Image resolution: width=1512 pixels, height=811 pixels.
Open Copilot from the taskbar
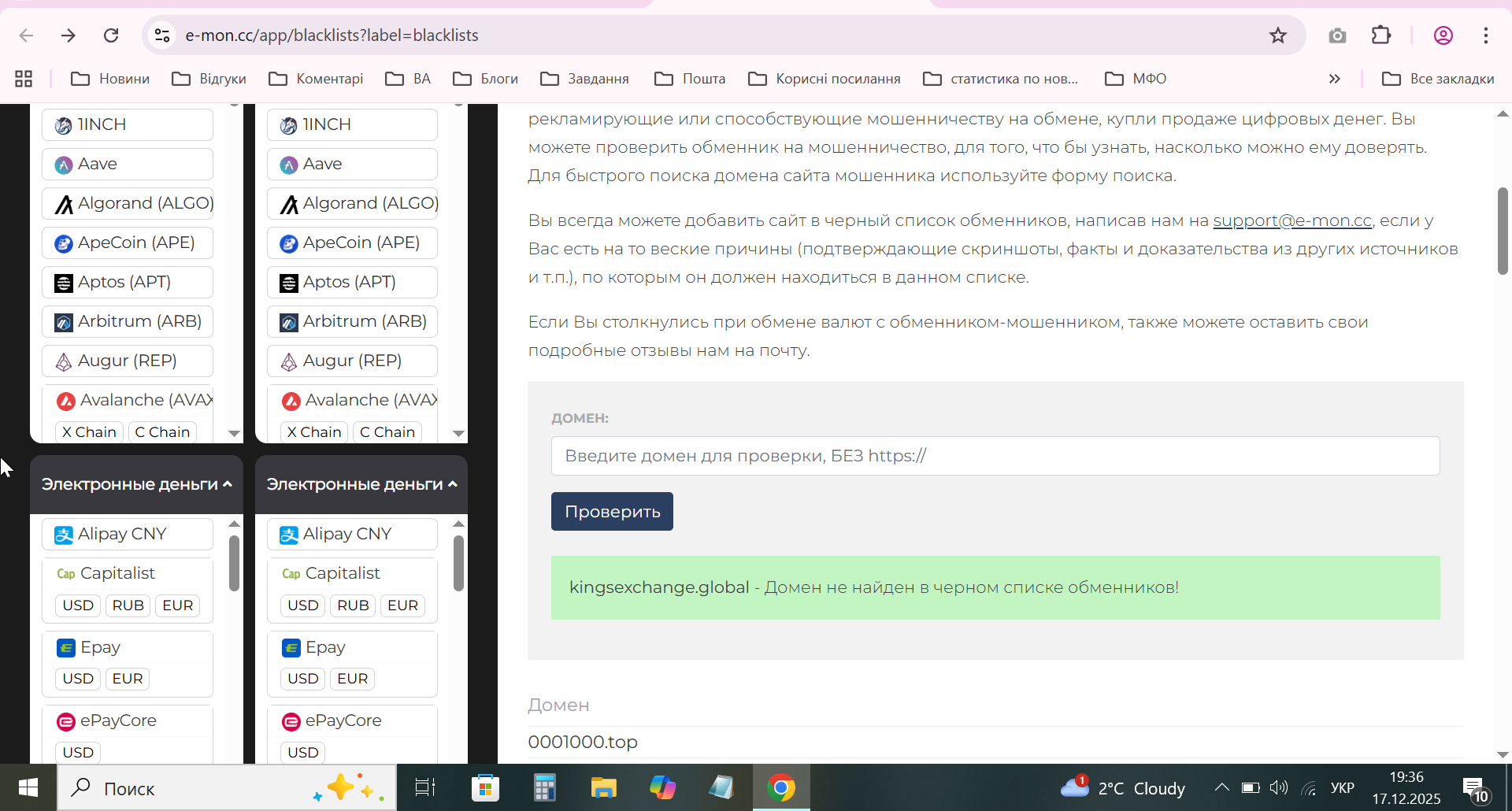coord(662,788)
